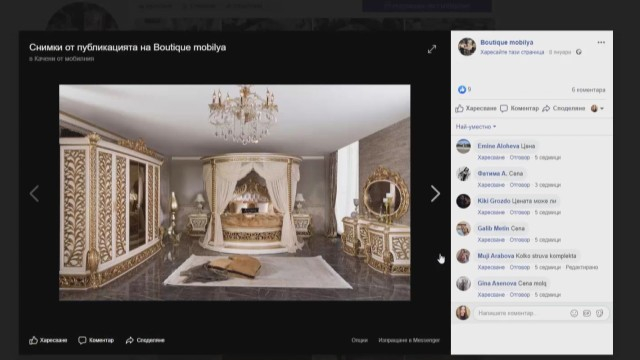Screen dimensions: 640x360
Task: Open Muji Arabova commenter name
Action: (x=496, y=256)
